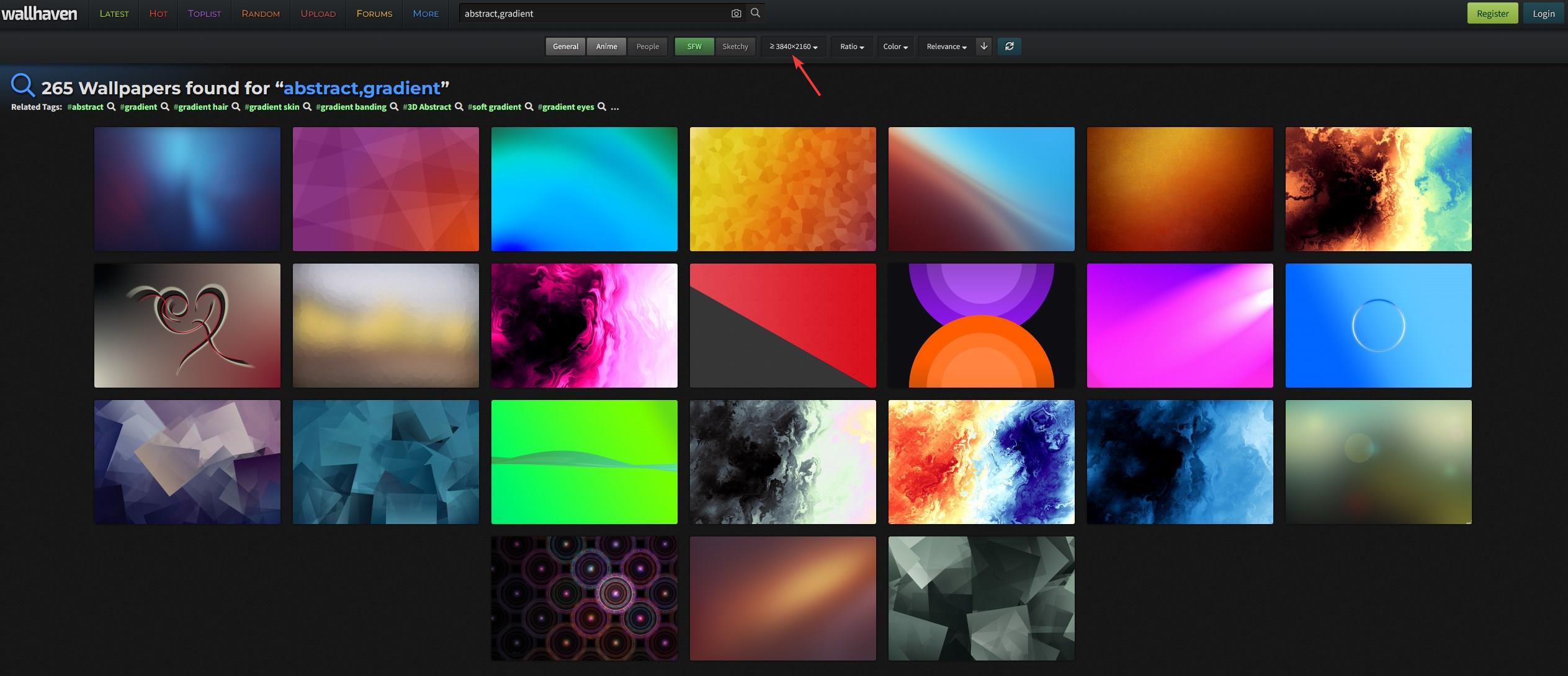Click the refresh icon in filter bar
Screen dimensions: 1568x676
(x=1009, y=46)
